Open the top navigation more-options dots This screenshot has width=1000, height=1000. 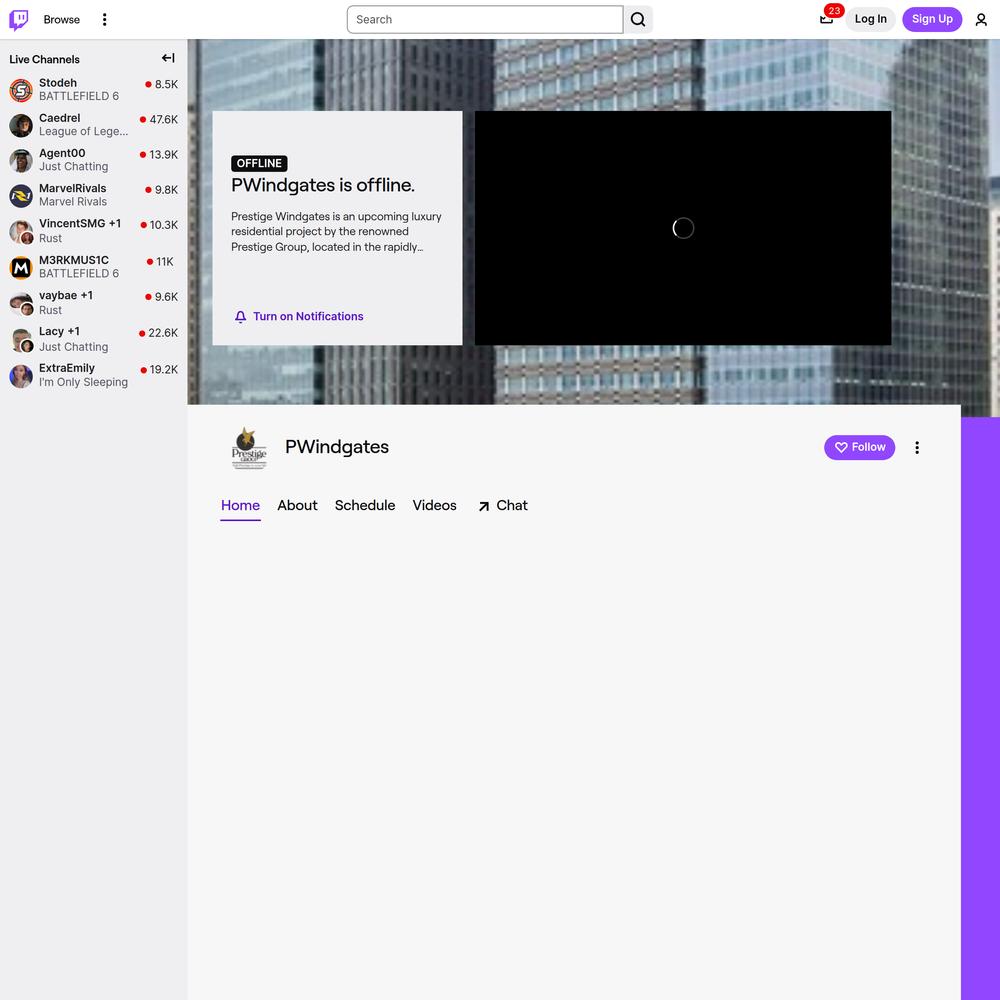(105, 20)
